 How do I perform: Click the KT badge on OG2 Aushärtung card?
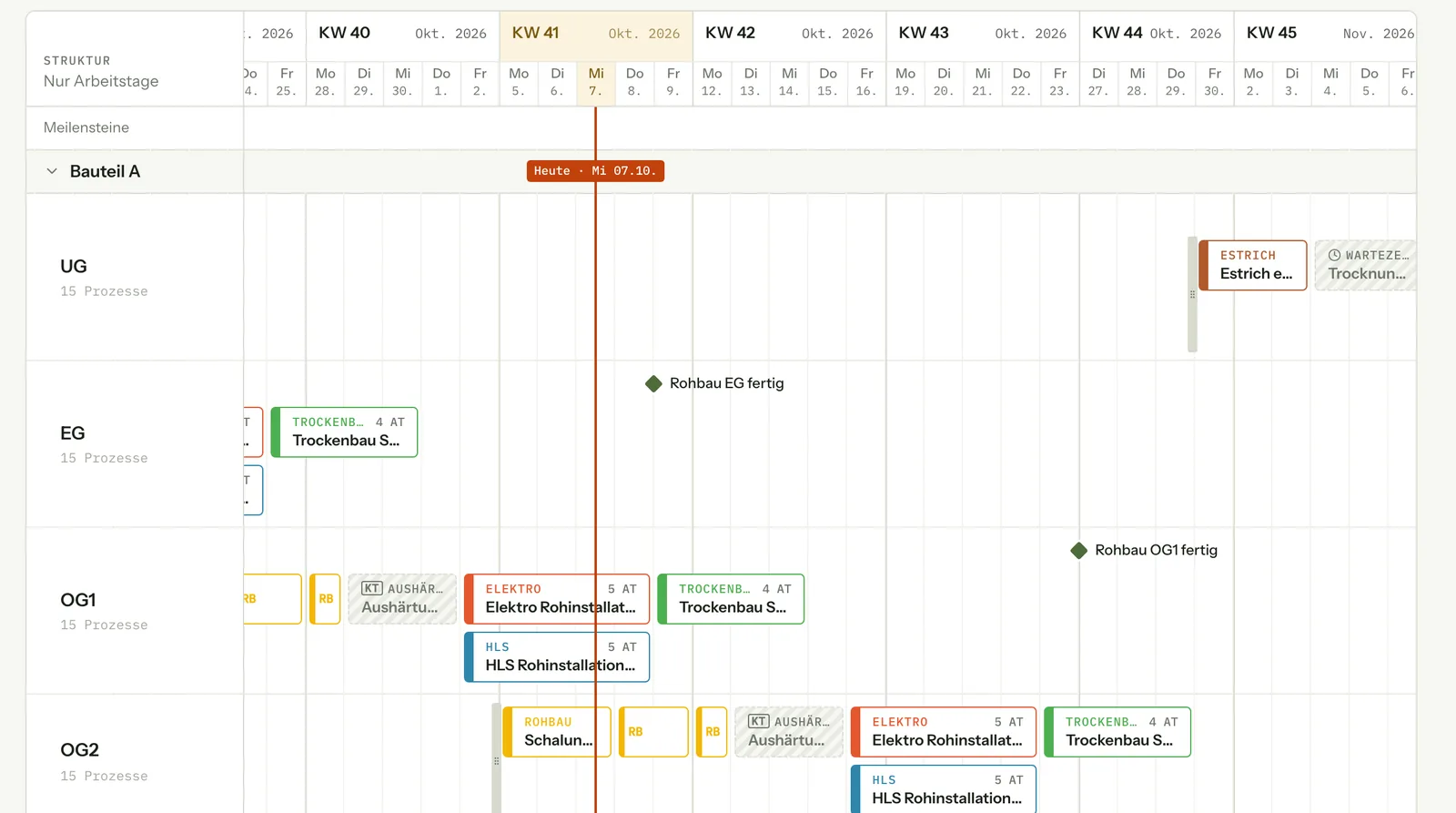pyautogui.click(x=758, y=721)
